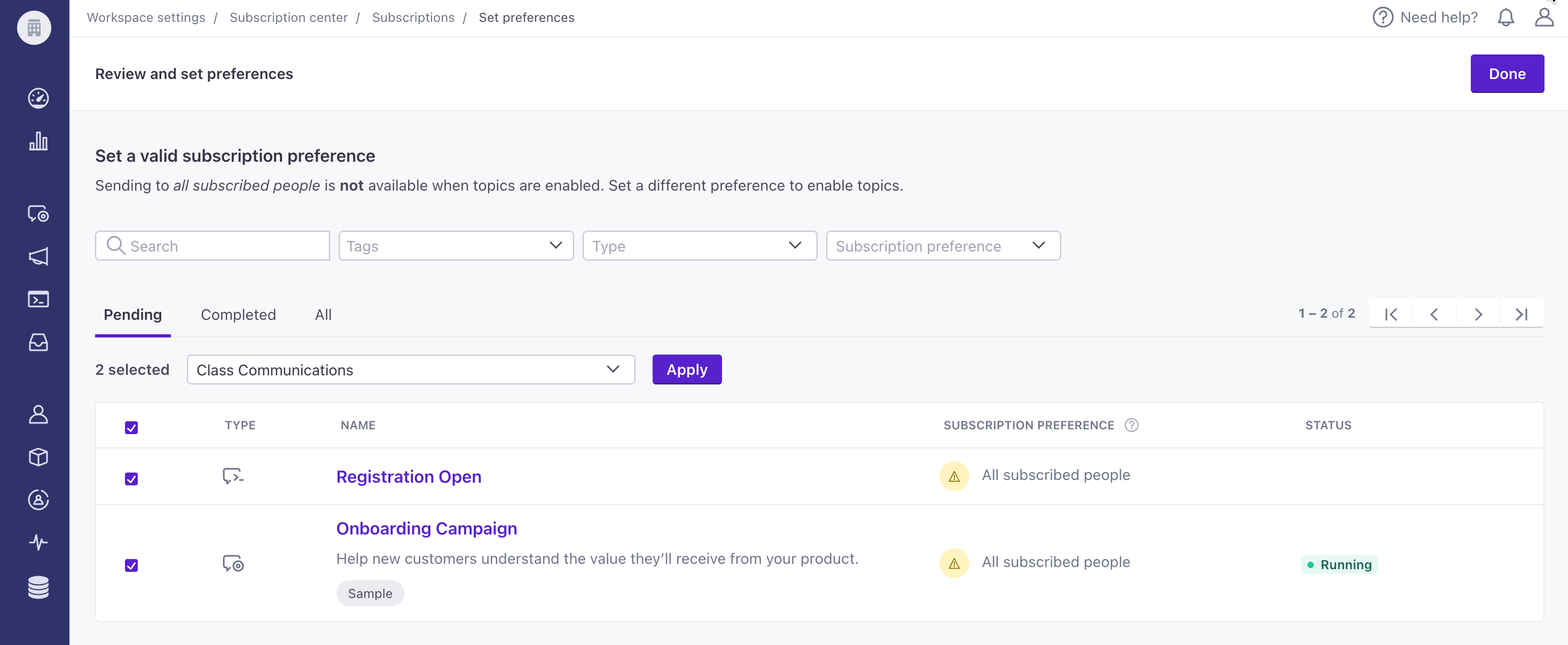The height and width of the screenshot is (645, 1568).
Task: Click the search magnifier icon
Action: pyautogui.click(x=115, y=246)
